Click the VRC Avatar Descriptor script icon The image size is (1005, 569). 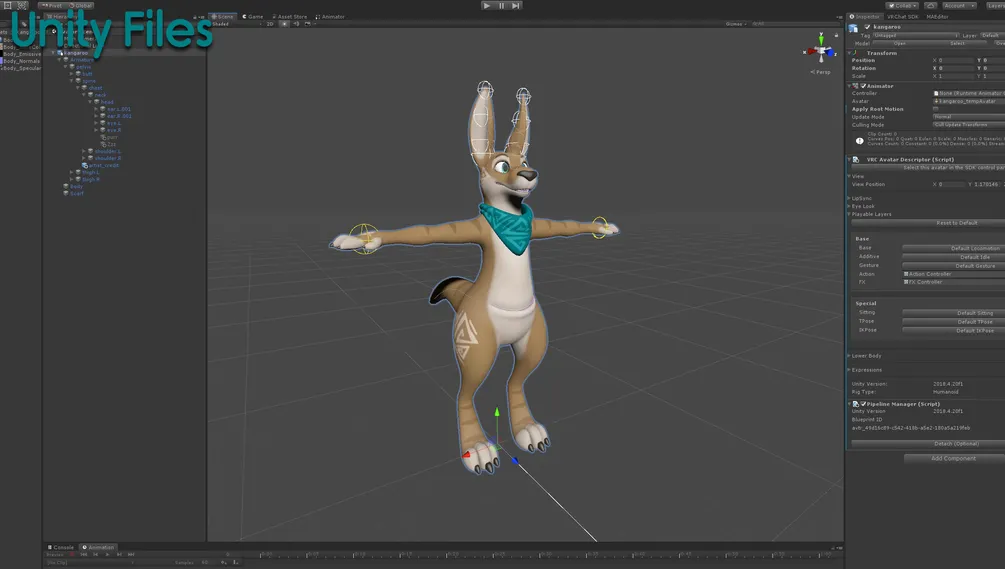pos(856,160)
